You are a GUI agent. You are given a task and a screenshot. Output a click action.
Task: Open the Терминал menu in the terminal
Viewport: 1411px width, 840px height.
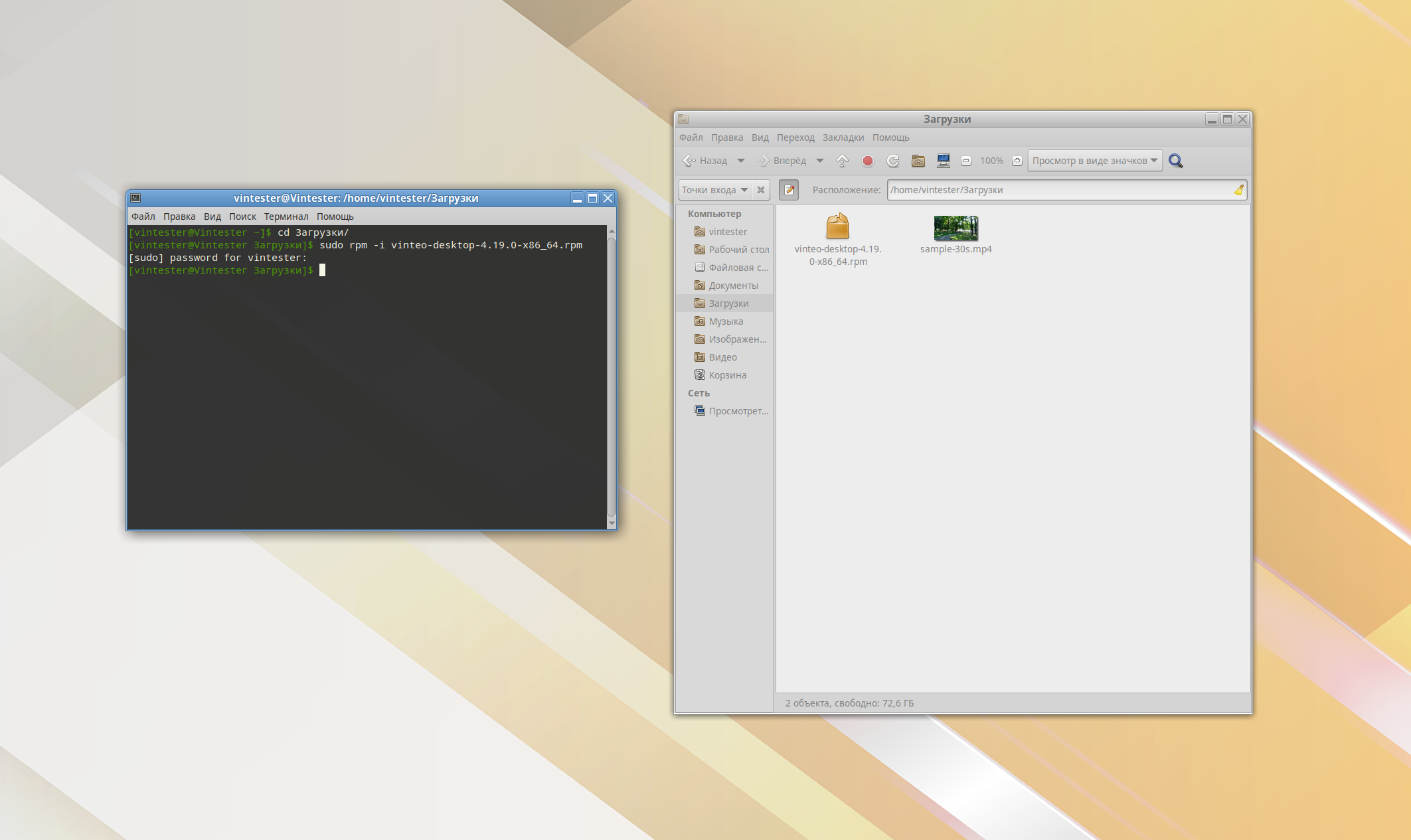click(x=286, y=216)
